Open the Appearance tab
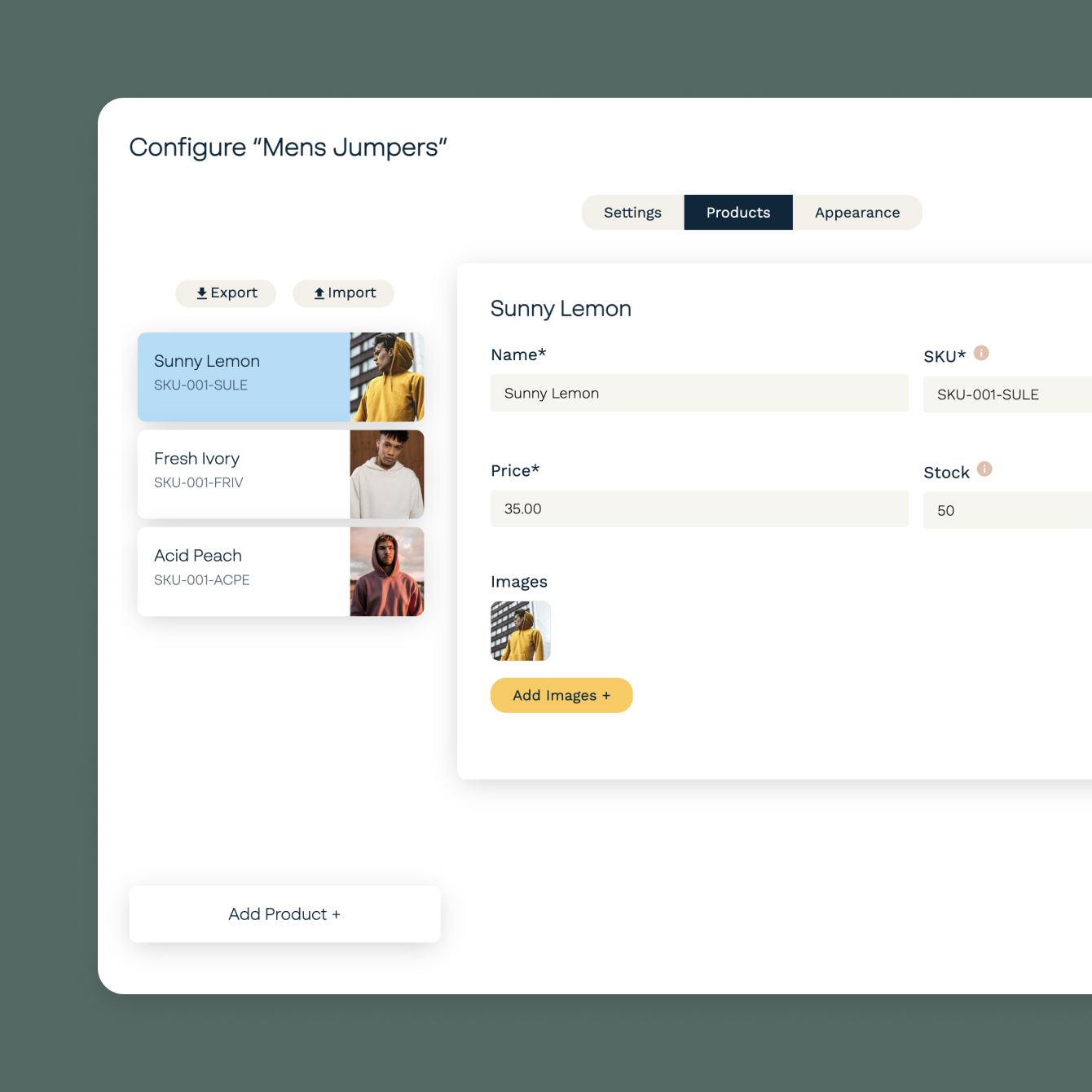Viewport: 1092px width, 1092px height. (x=856, y=212)
